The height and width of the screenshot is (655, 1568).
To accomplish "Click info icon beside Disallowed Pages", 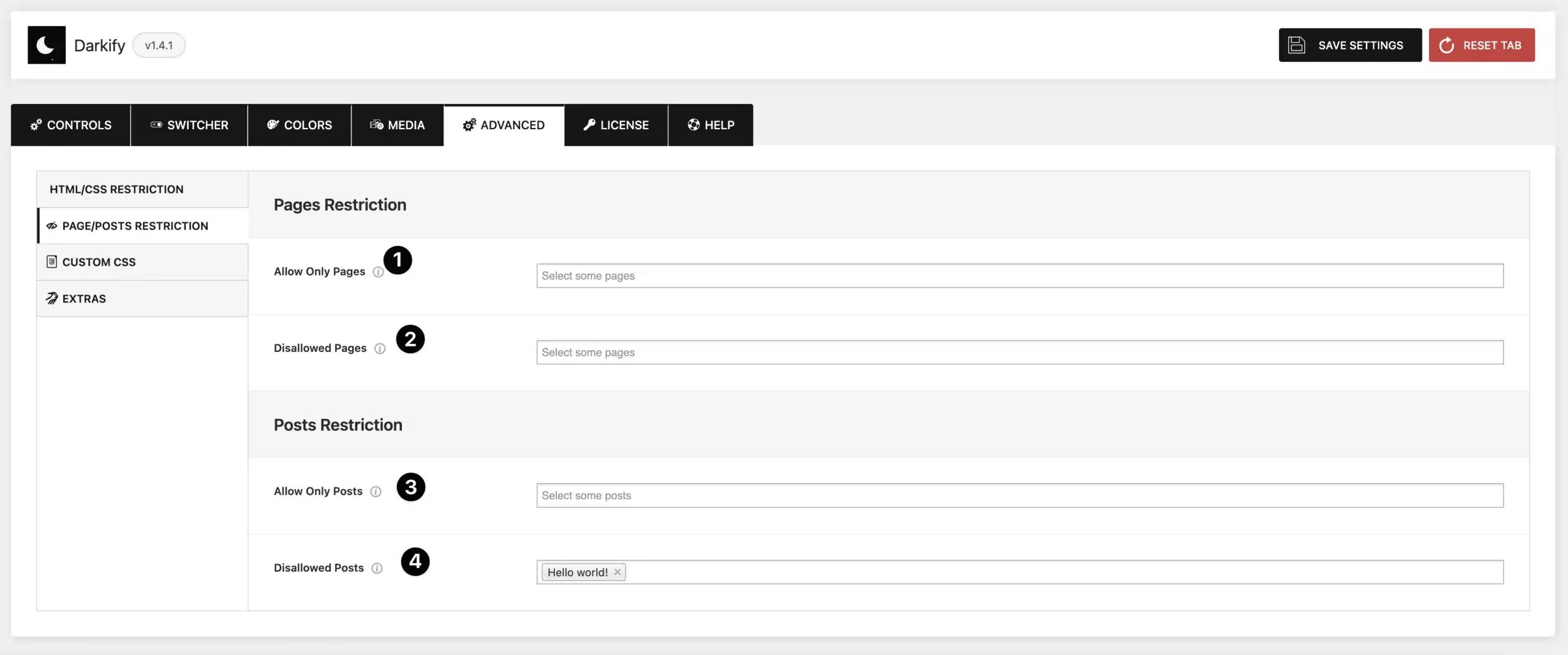I will (380, 348).
